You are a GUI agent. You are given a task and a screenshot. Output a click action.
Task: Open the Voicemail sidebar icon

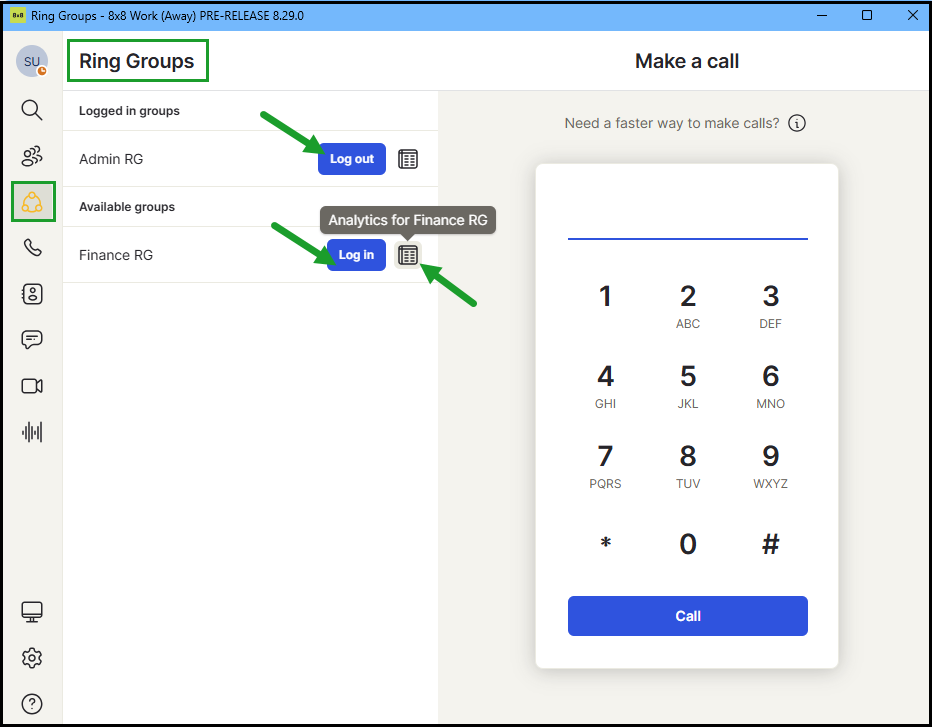pos(32,294)
